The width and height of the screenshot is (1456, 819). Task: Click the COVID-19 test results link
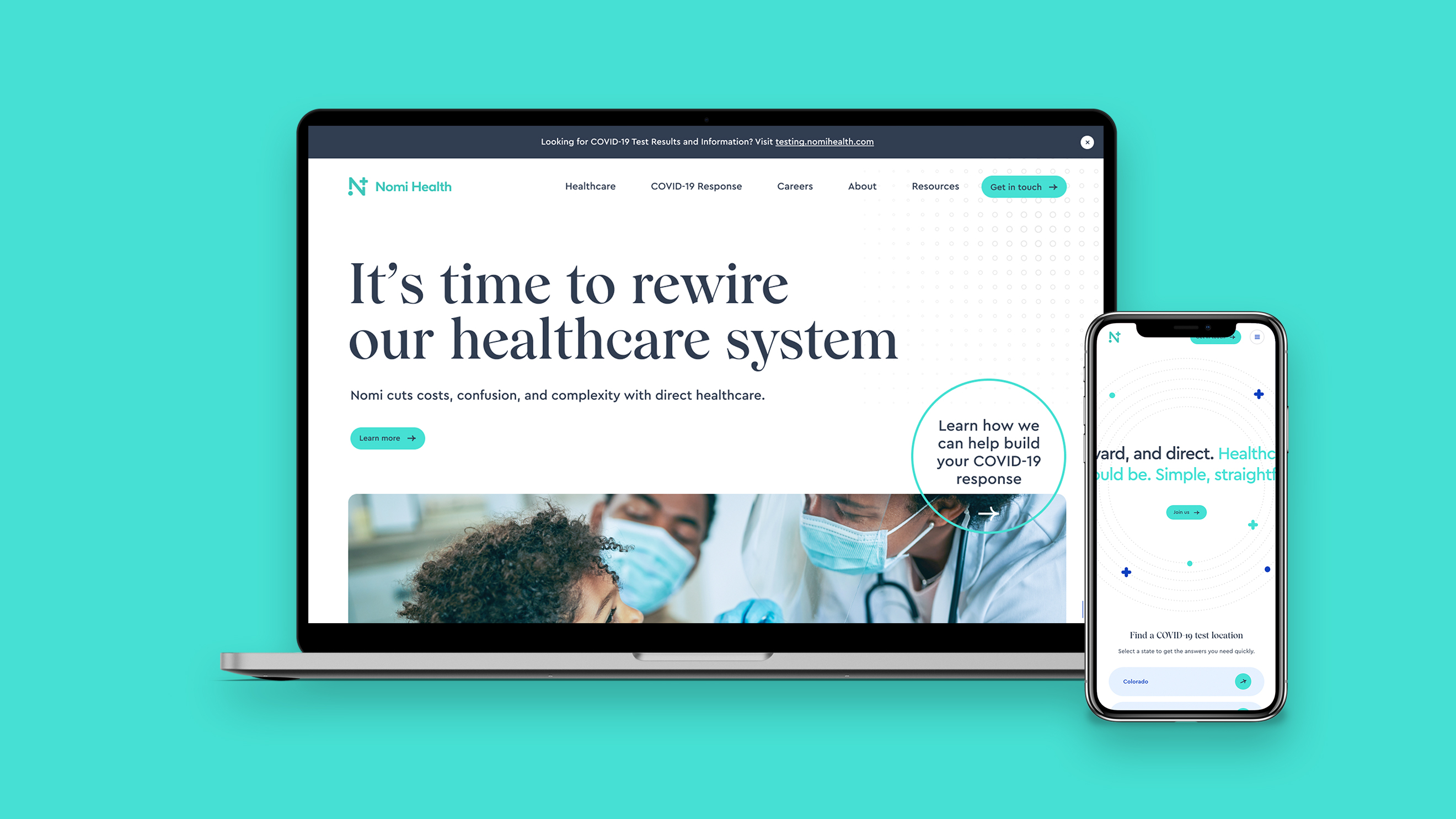tap(824, 141)
